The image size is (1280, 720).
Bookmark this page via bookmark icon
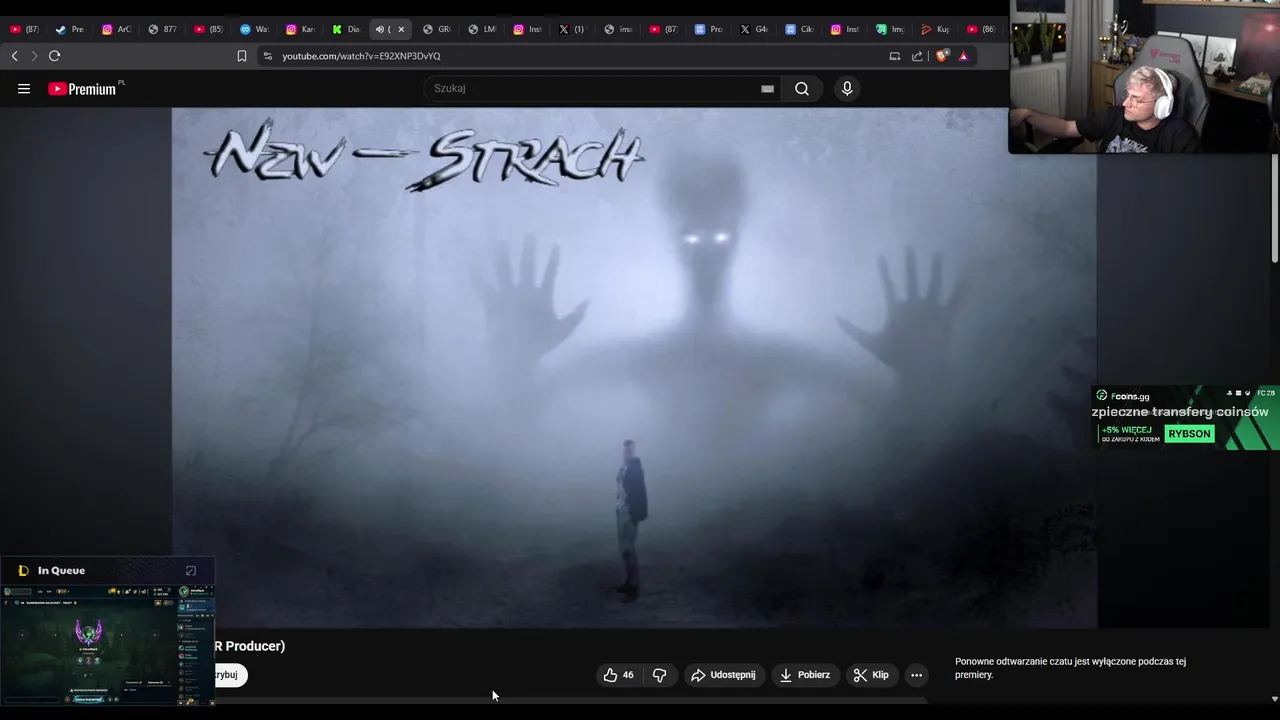pos(242,56)
